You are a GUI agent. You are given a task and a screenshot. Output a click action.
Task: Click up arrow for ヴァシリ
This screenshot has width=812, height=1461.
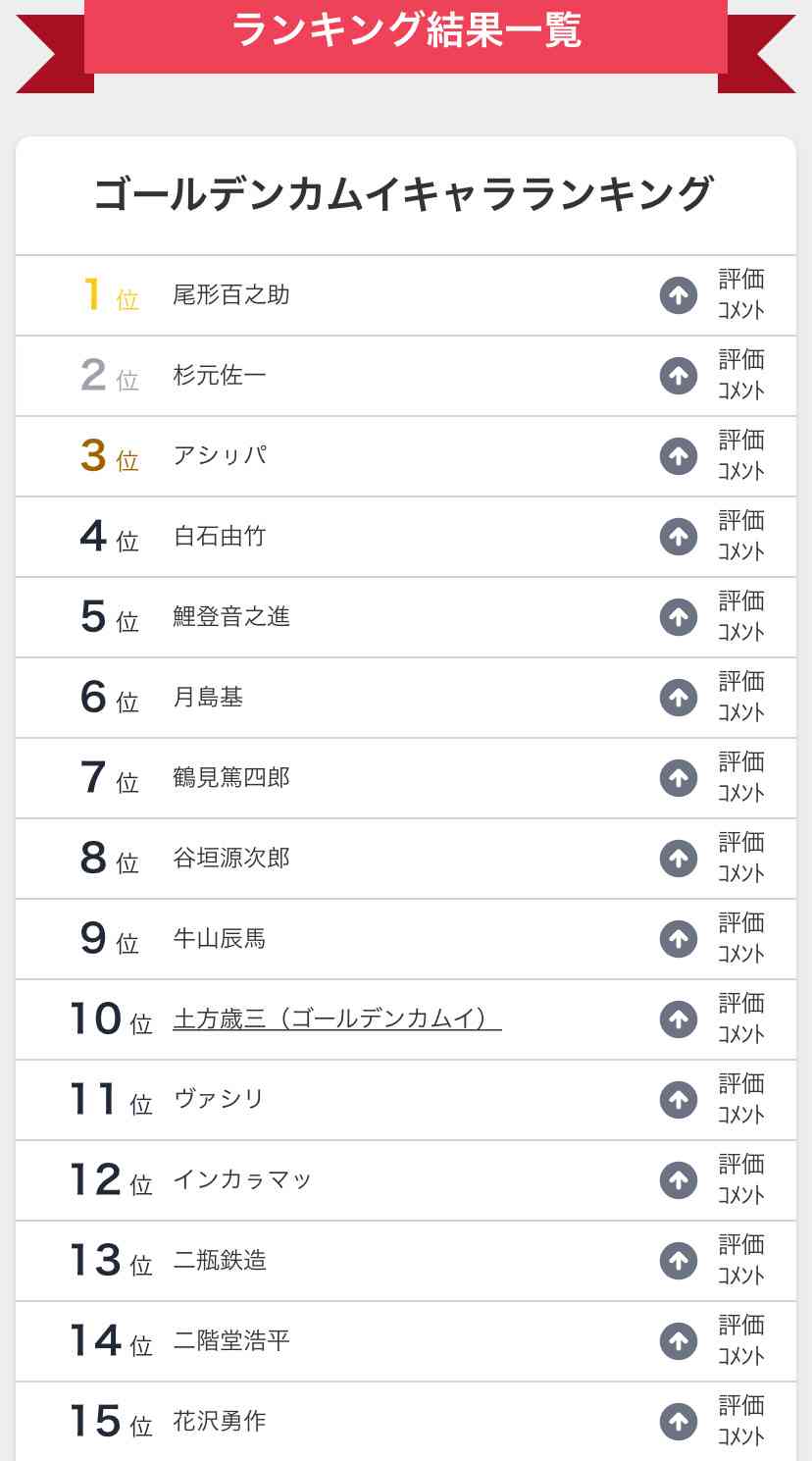tap(678, 1100)
